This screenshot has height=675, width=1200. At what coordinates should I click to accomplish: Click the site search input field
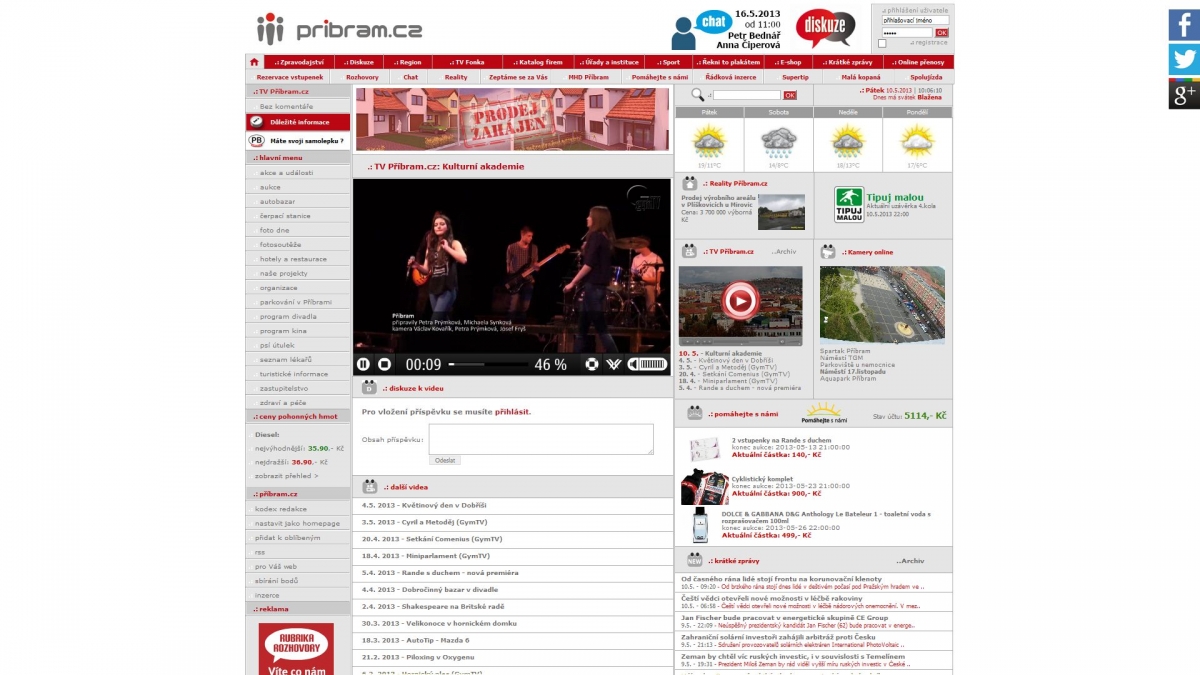747,95
